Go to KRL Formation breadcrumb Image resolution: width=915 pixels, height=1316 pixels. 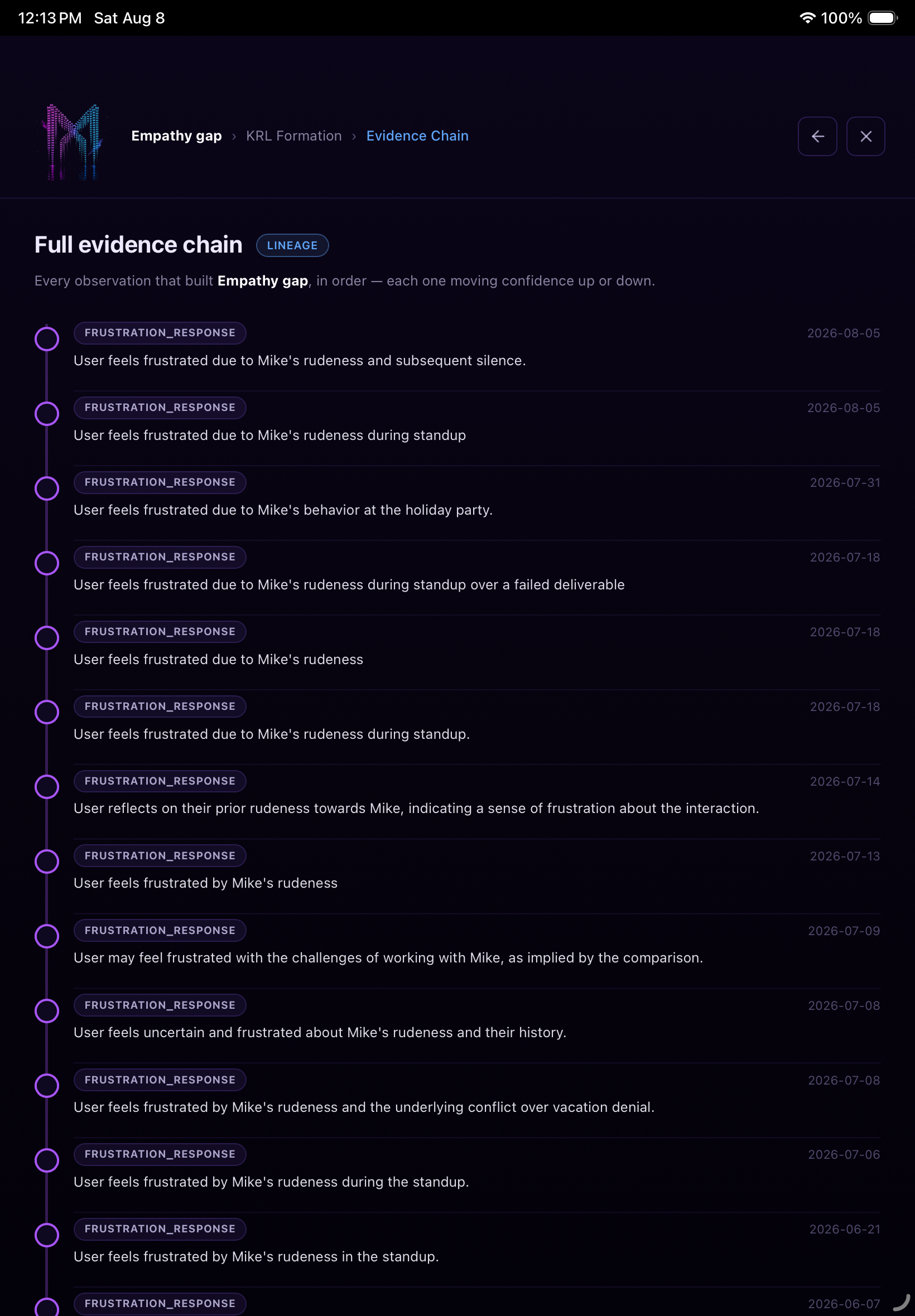[x=293, y=136]
